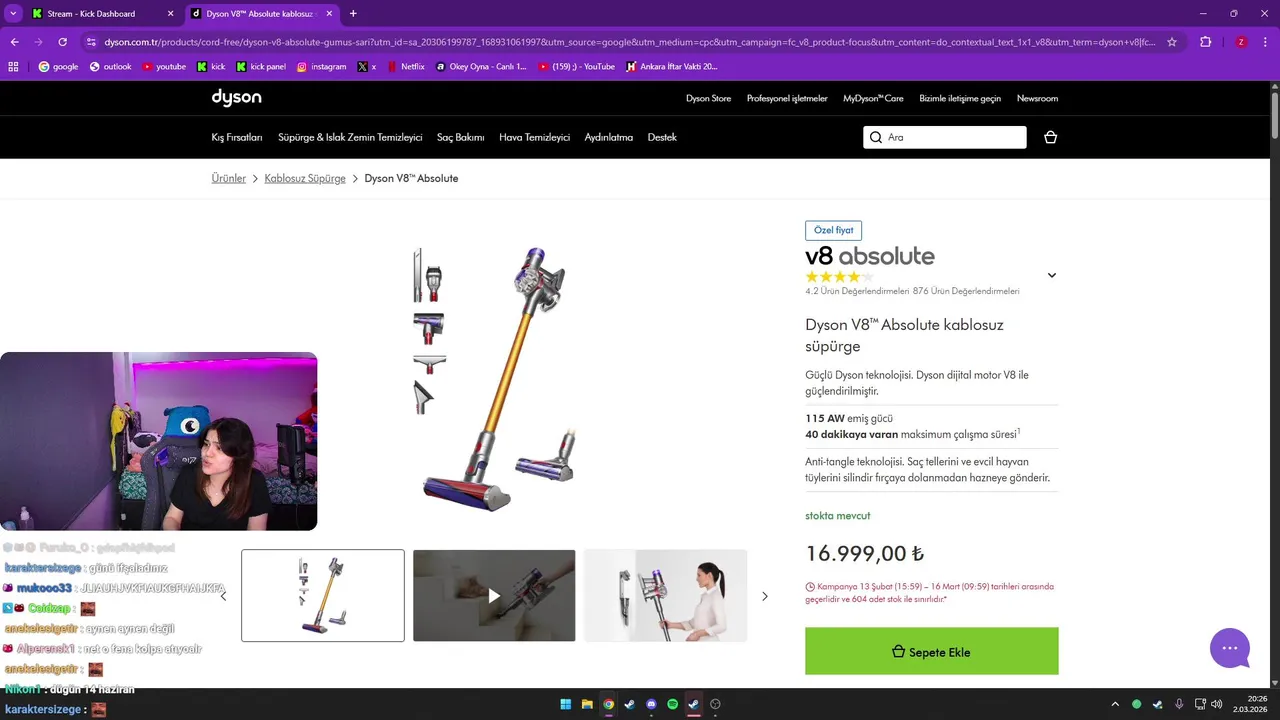Expand the v8 absolute chevron dropdown
Screen dimensions: 1280x720
pyautogui.click(x=1051, y=275)
